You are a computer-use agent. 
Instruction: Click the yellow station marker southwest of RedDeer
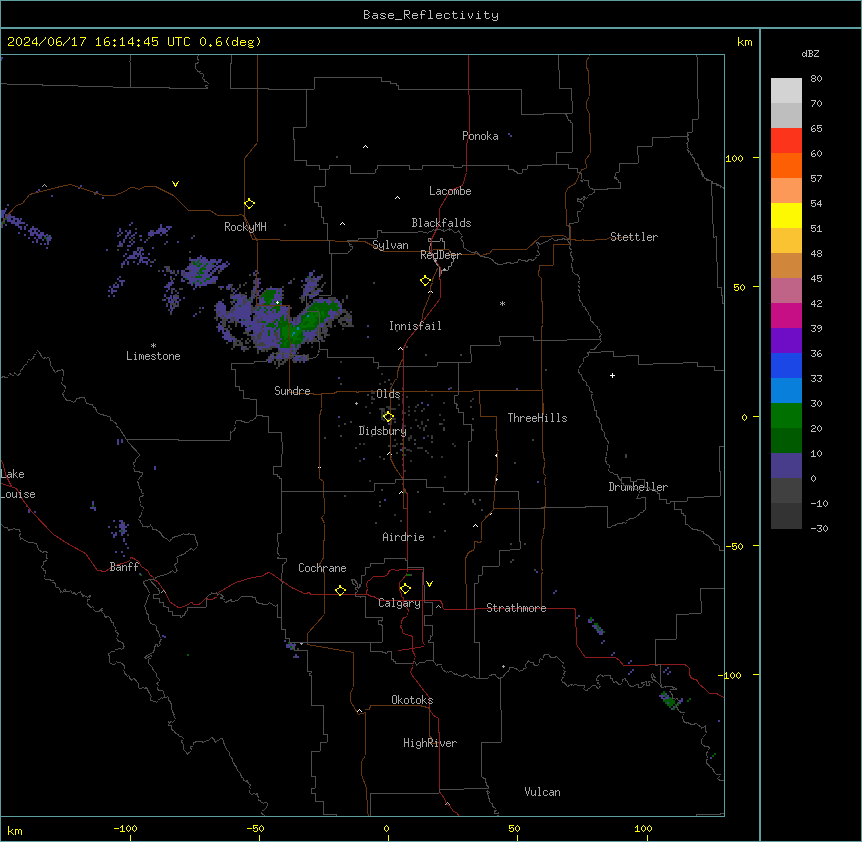(x=426, y=281)
